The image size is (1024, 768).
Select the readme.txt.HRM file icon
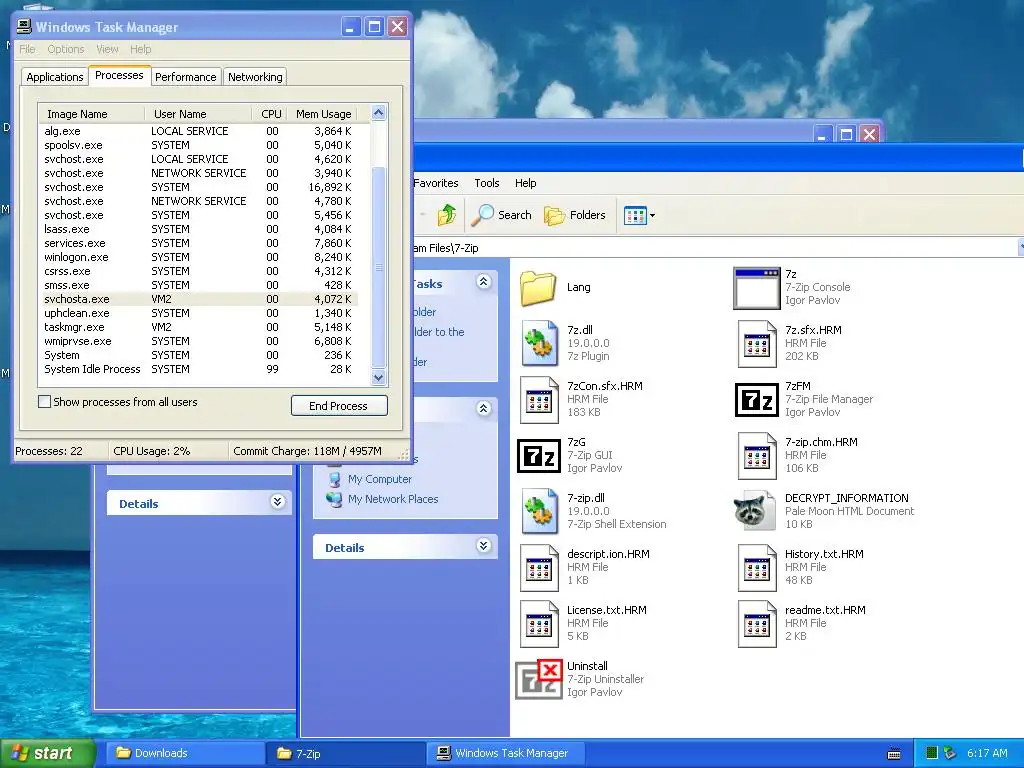pyautogui.click(x=757, y=624)
